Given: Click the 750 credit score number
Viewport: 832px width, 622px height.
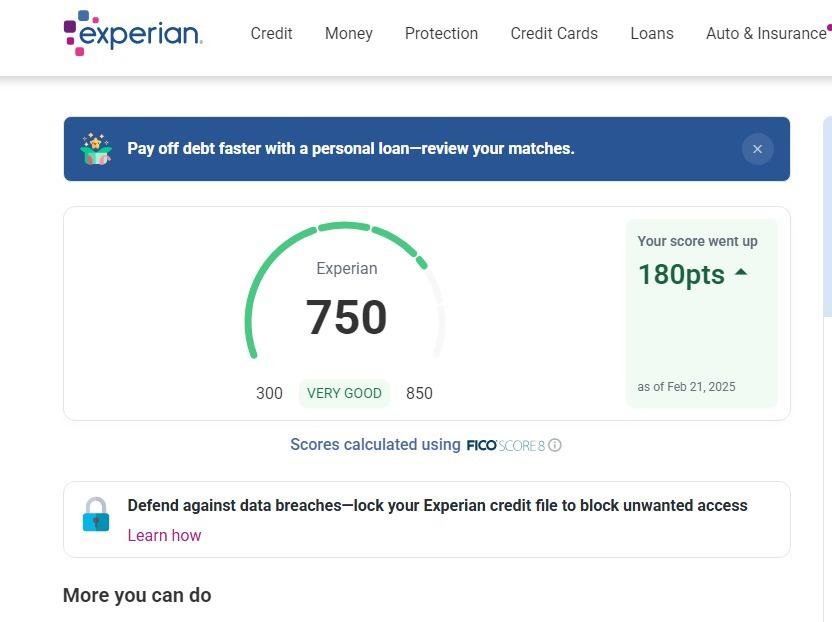Looking at the screenshot, I should pyautogui.click(x=346, y=318).
